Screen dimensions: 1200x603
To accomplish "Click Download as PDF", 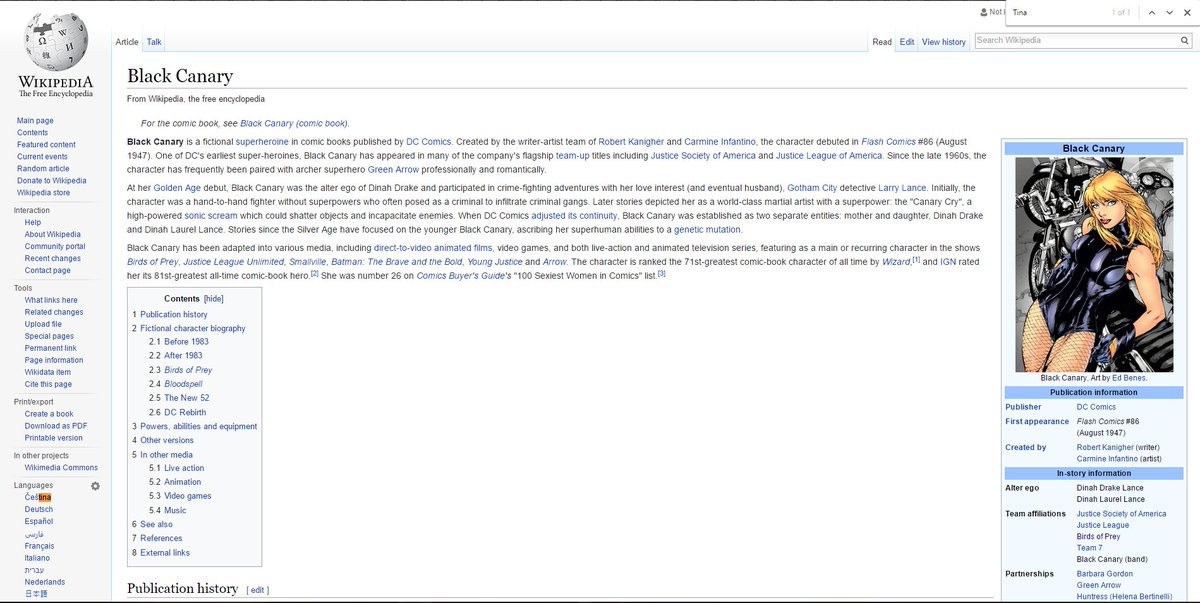I will click(x=56, y=426).
